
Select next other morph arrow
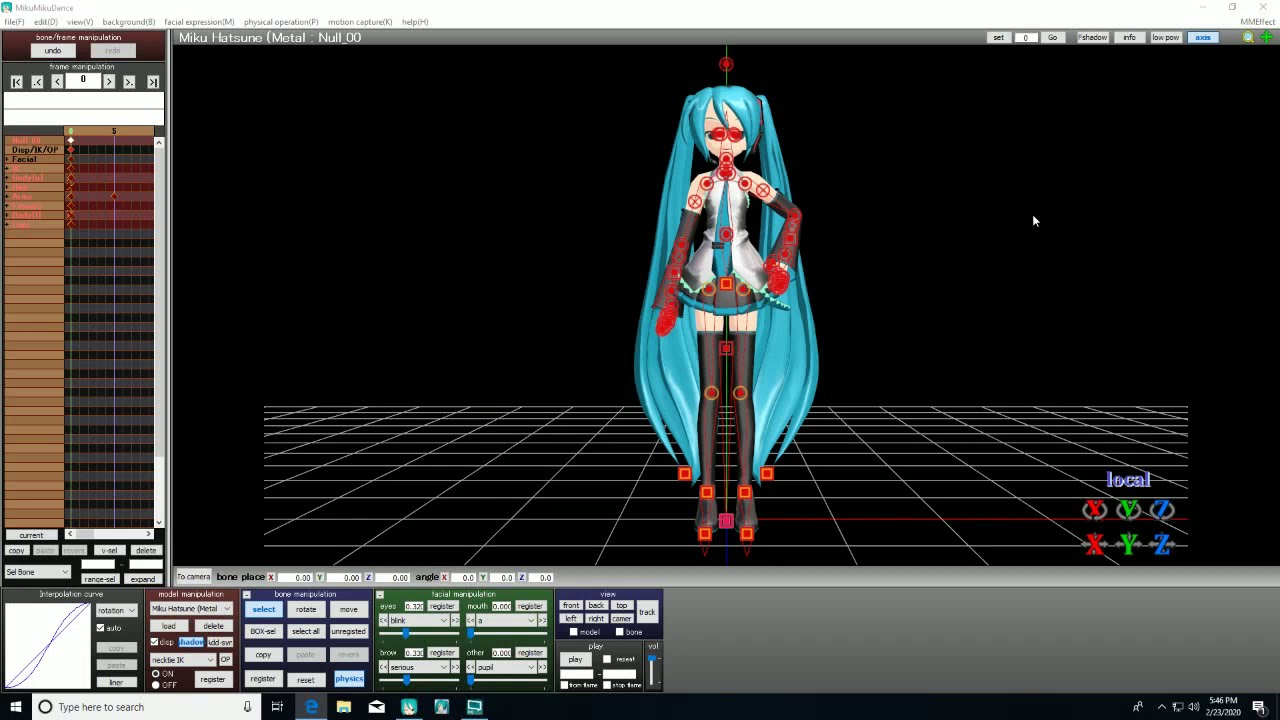543,667
